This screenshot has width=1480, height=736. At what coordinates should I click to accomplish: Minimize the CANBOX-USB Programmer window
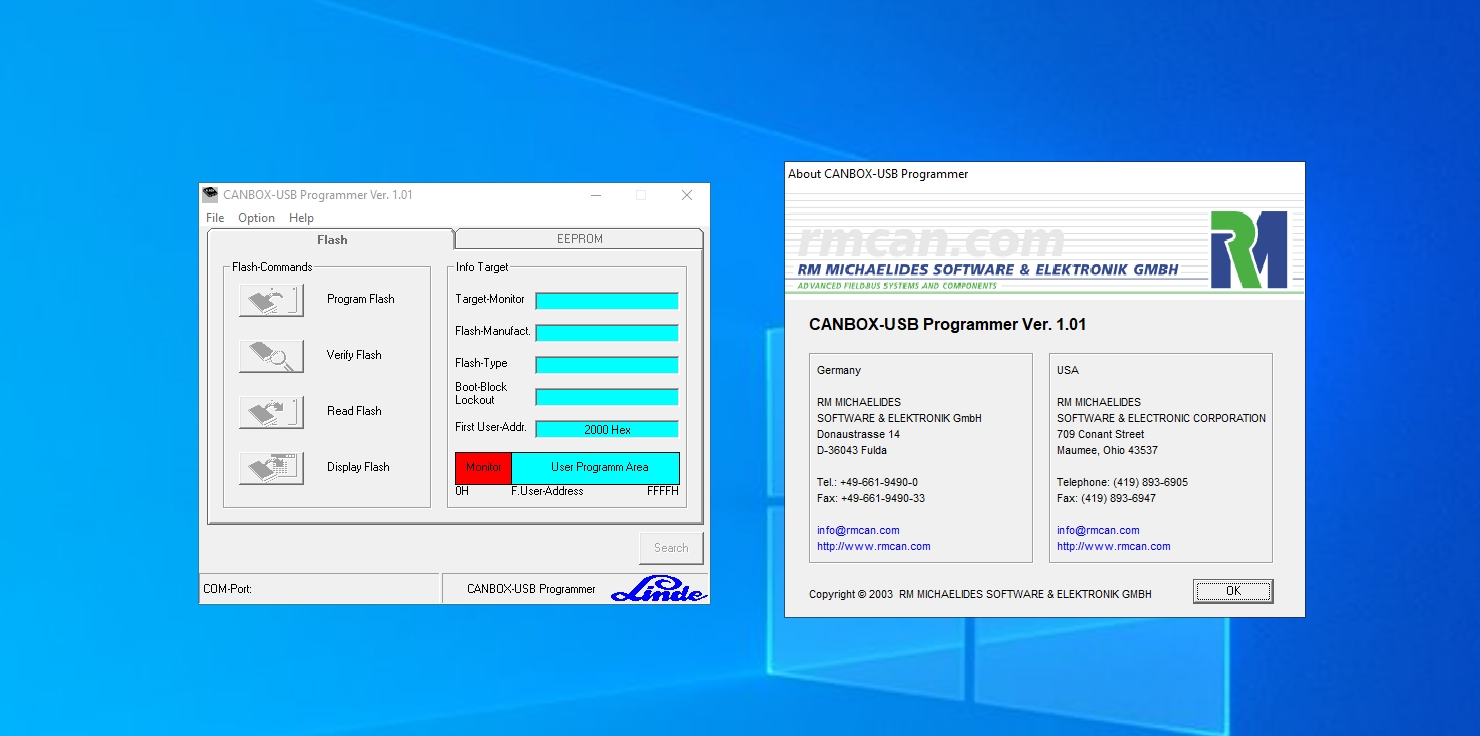596,195
